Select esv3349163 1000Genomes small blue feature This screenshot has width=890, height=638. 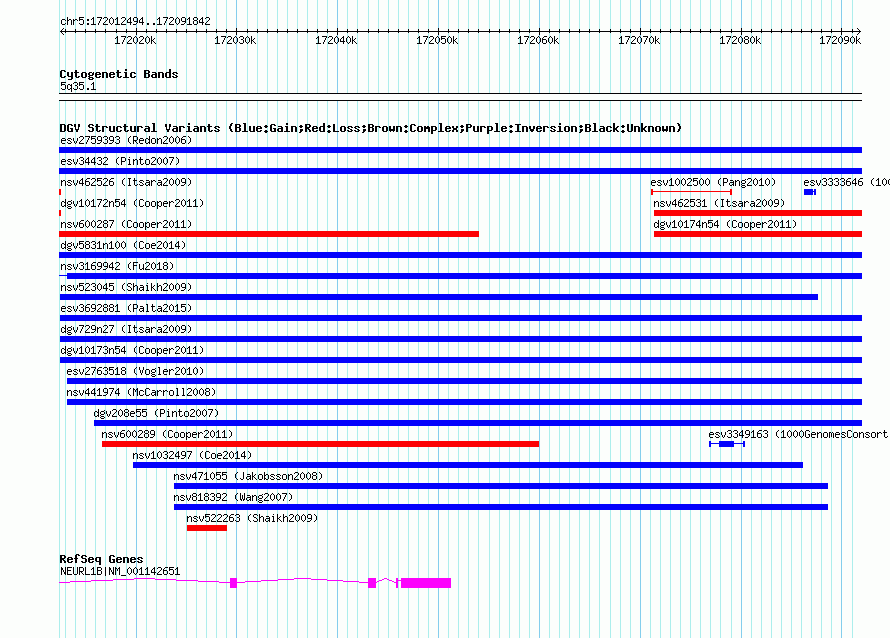coord(727,444)
